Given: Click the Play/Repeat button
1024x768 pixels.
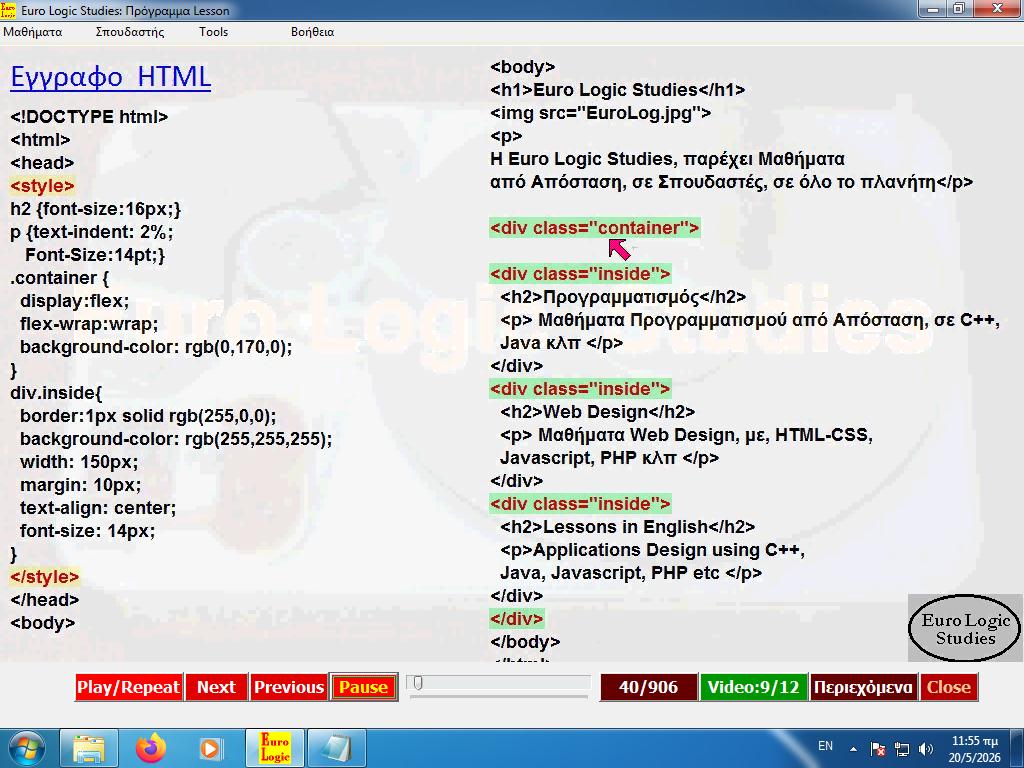Looking at the screenshot, I should click(x=129, y=687).
